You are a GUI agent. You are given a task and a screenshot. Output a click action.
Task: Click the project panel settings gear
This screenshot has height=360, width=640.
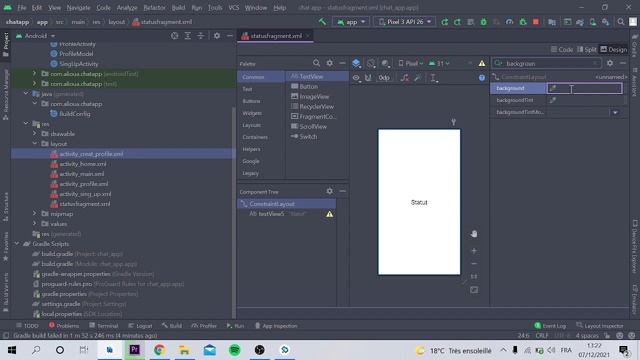(x=217, y=36)
